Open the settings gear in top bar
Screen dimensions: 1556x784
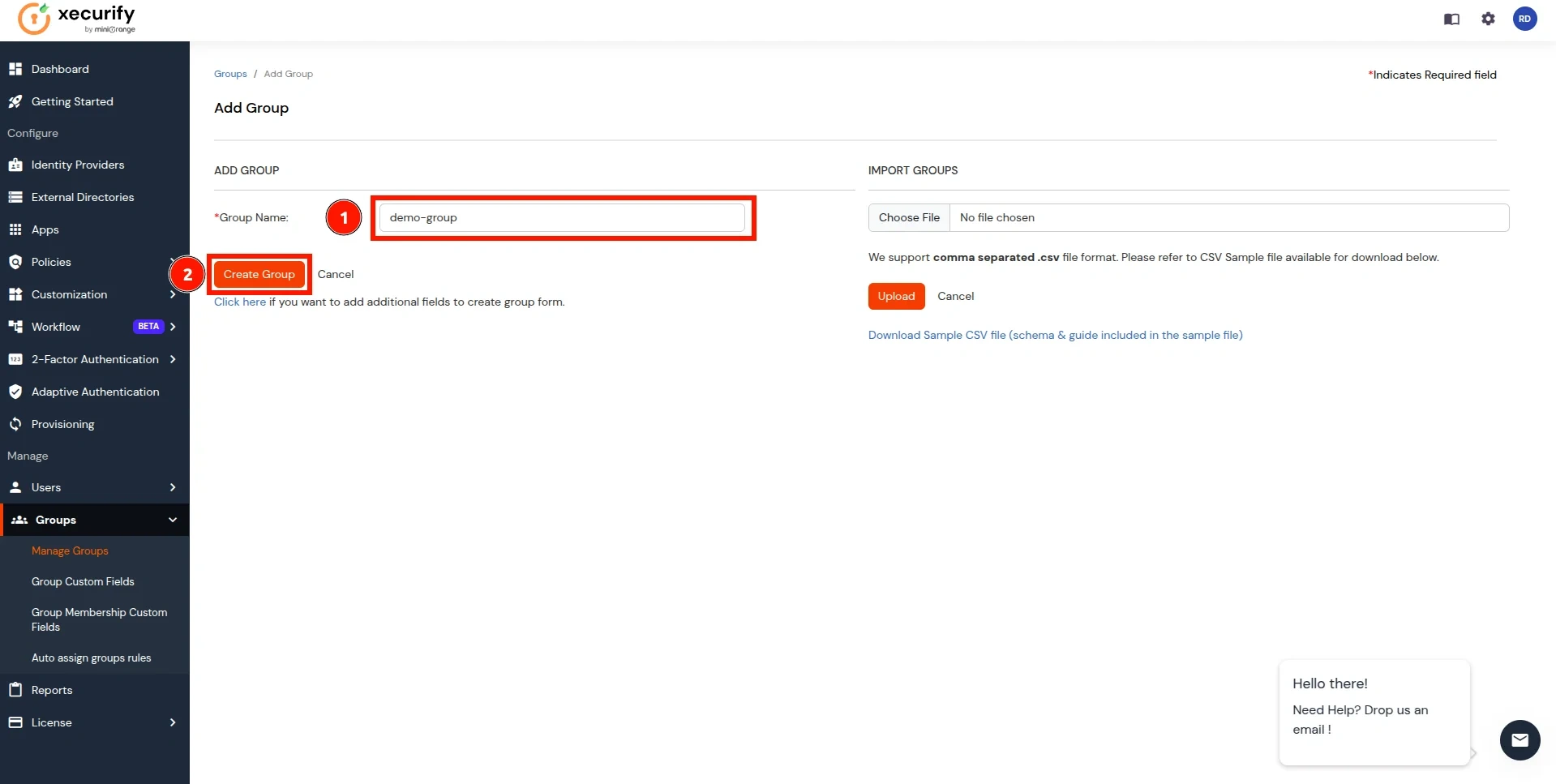point(1489,19)
